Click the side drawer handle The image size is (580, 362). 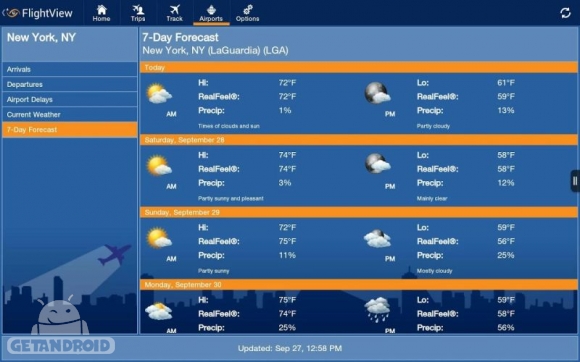tap(575, 181)
